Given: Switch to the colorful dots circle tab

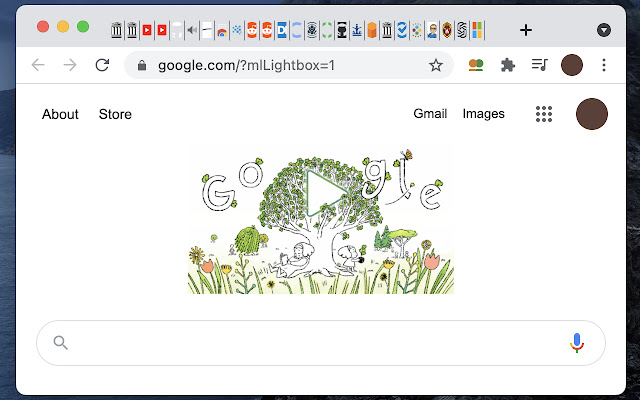Looking at the screenshot, I should [417, 30].
